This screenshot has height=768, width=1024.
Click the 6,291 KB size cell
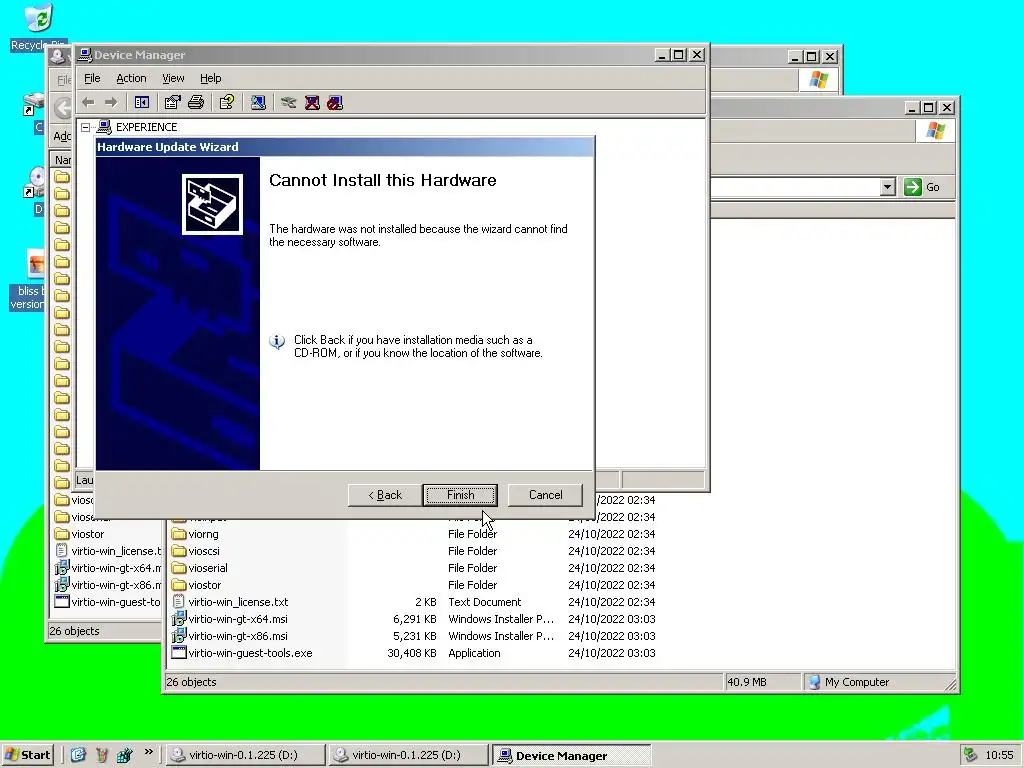(x=415, y=619)
